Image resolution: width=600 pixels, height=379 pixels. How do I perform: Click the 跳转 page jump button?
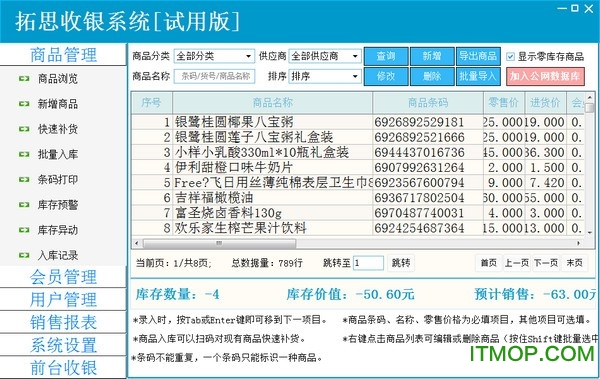(401, 263)
